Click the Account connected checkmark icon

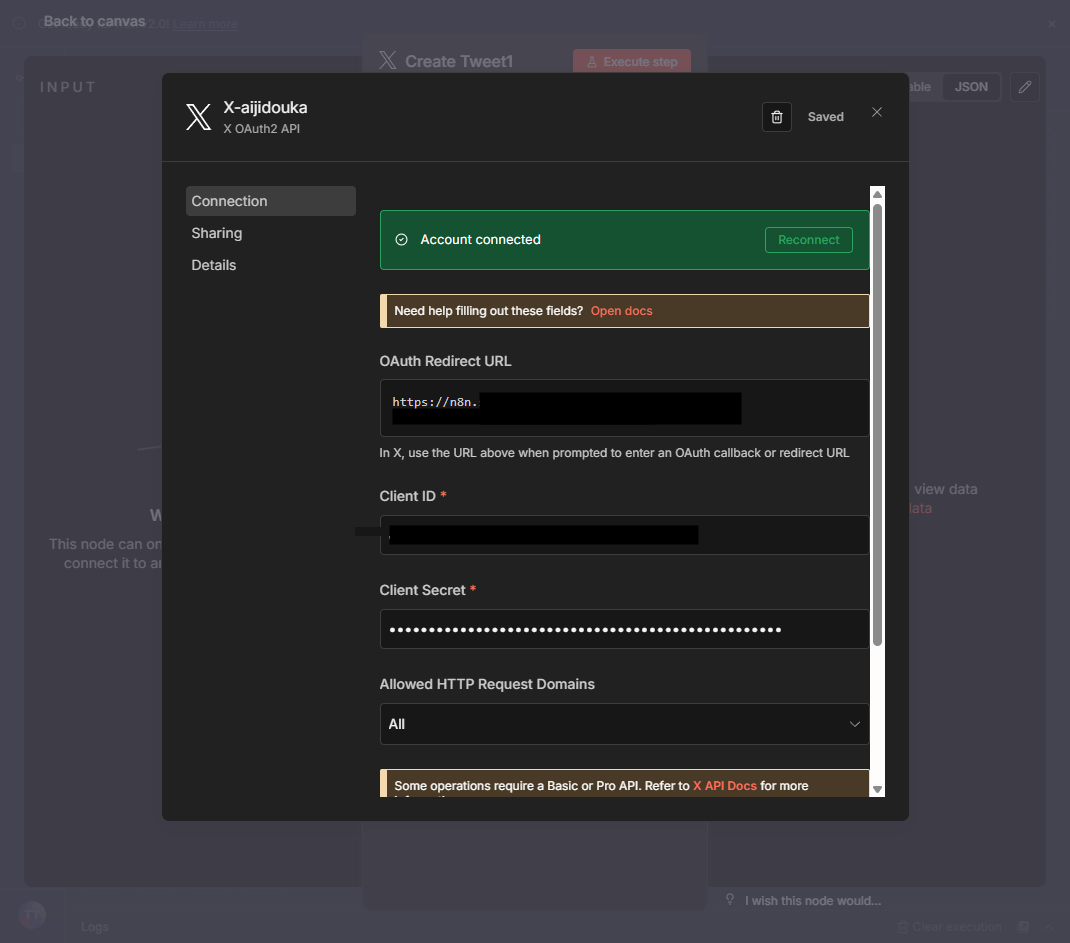402,240
